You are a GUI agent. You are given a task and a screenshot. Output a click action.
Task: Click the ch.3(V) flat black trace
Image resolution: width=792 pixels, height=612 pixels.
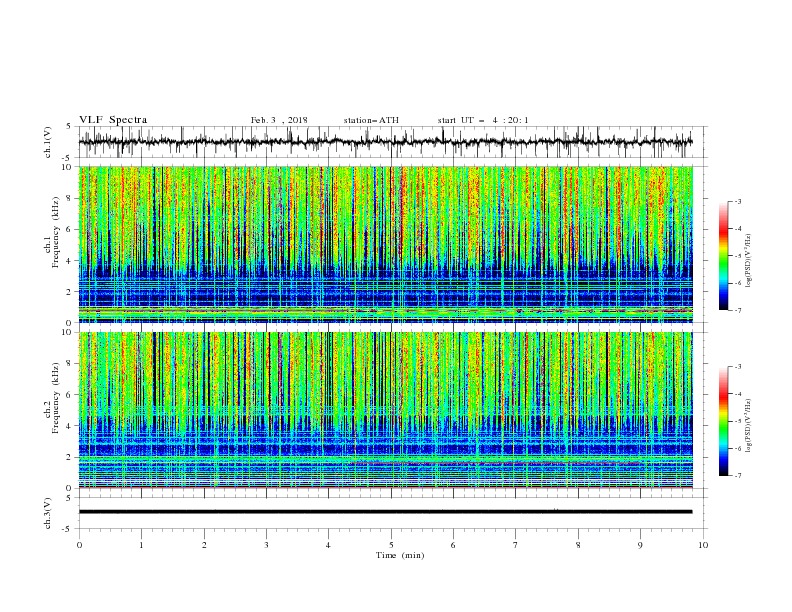point(386,512)
